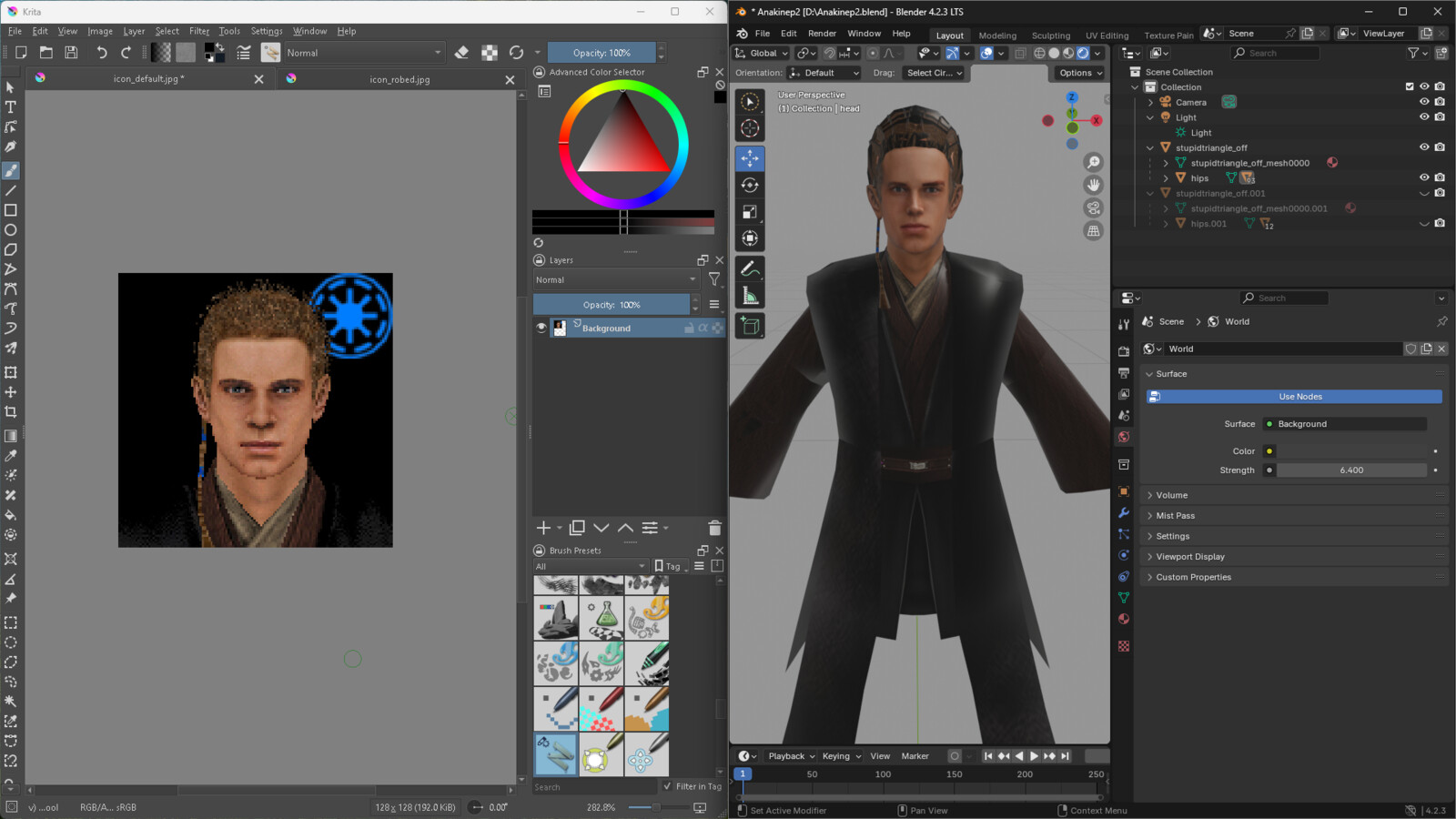Select the Text tool in Krita toolbox
Image resolution: width=1456 pixels, height=819 pixels.
[x=11, y=107]
